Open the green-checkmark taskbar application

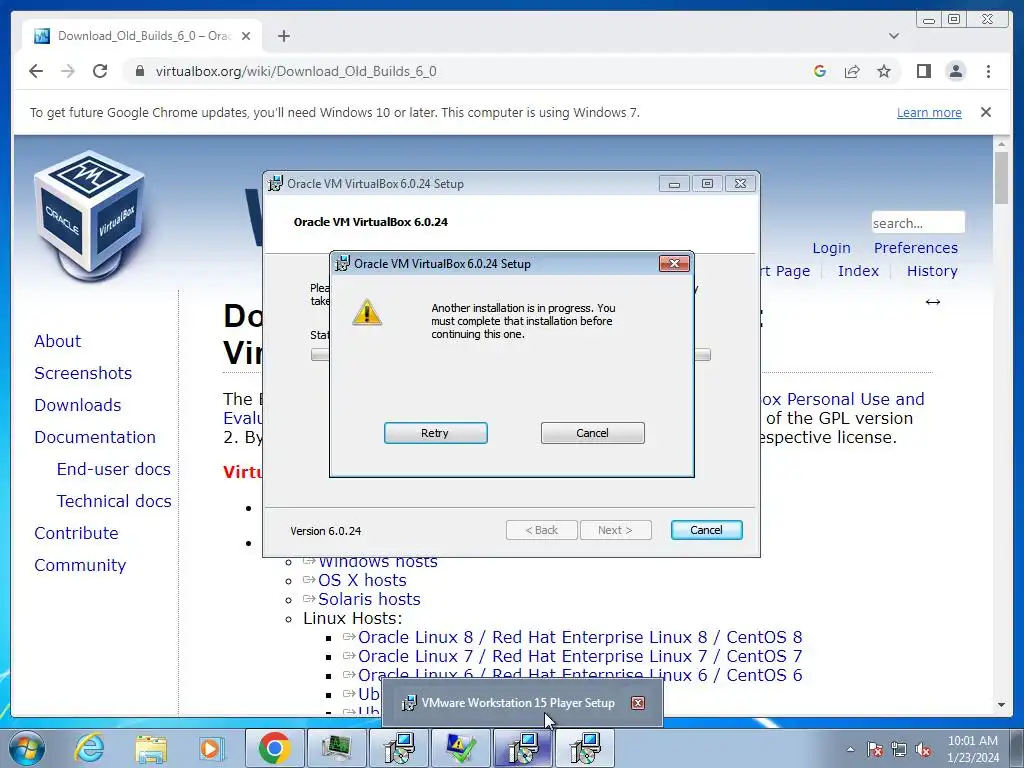click(x=460, y=748)
